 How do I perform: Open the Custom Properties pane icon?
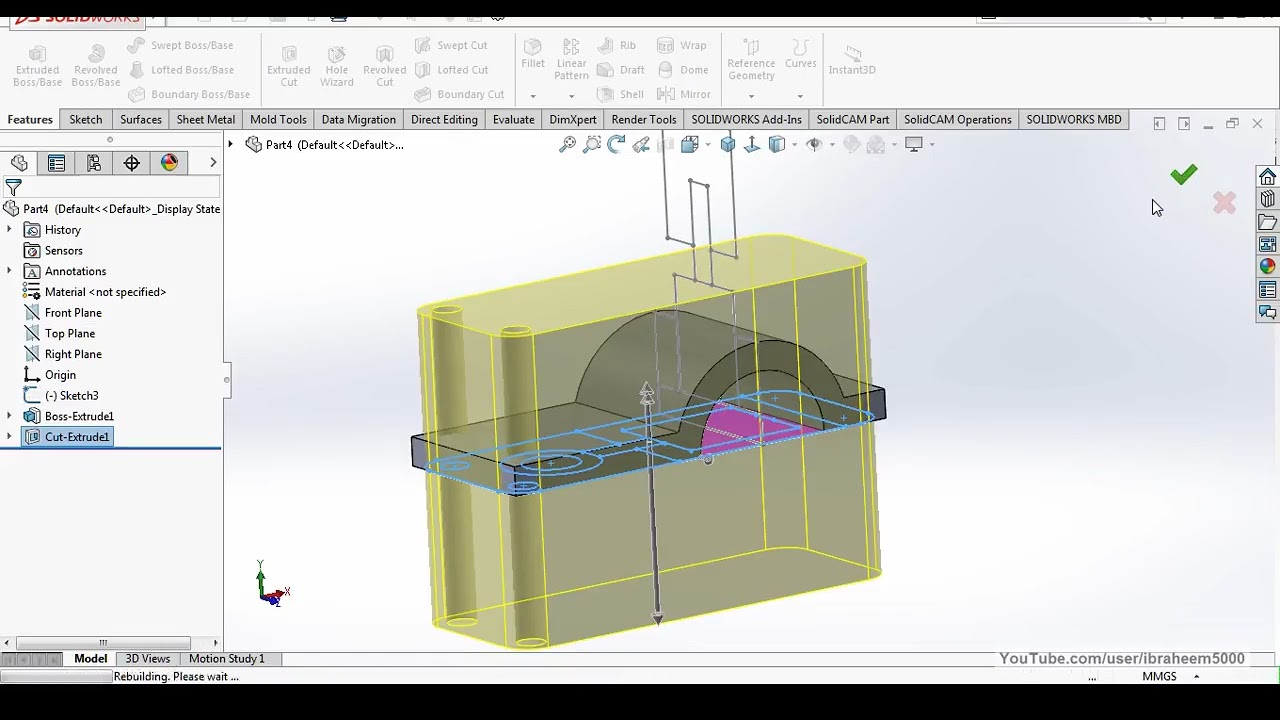coord(1267,290)
